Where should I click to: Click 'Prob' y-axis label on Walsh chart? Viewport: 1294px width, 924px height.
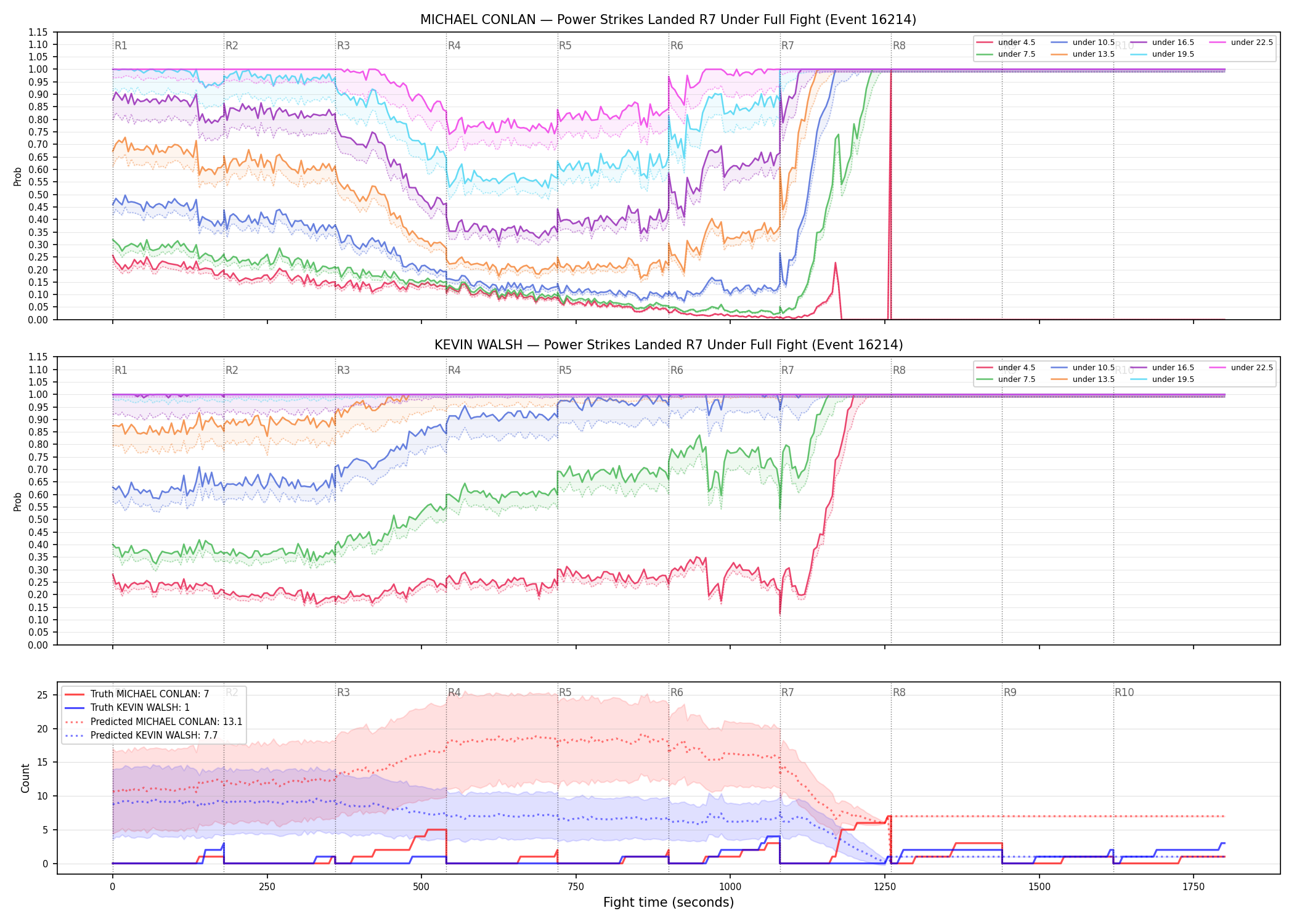[x=18, y=501]
